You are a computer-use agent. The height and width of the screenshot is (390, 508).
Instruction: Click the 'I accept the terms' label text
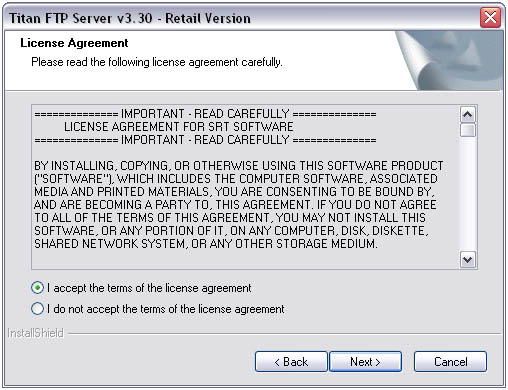click(149, 288)
